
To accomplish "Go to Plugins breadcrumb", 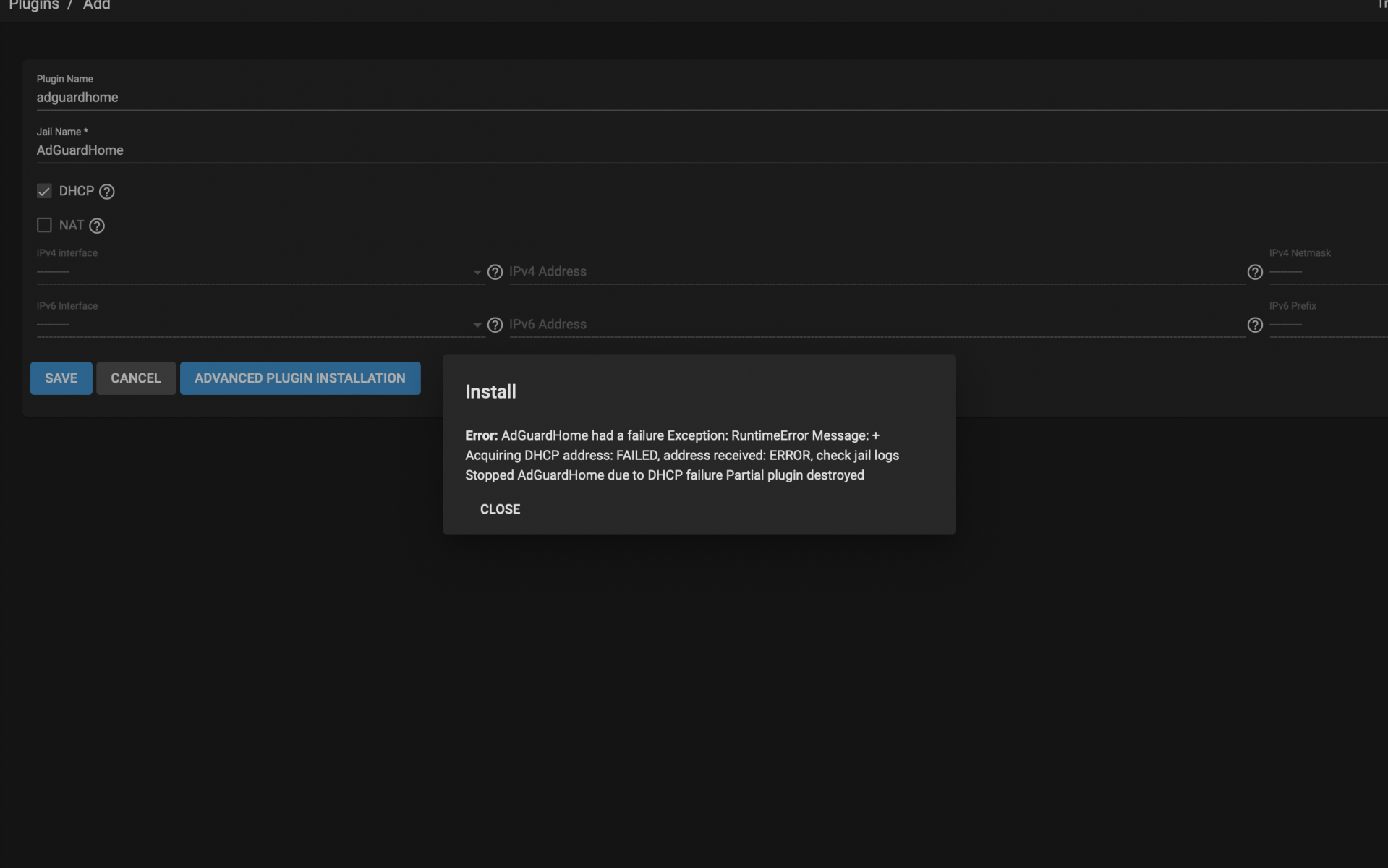I will click(x=33, y=5).
